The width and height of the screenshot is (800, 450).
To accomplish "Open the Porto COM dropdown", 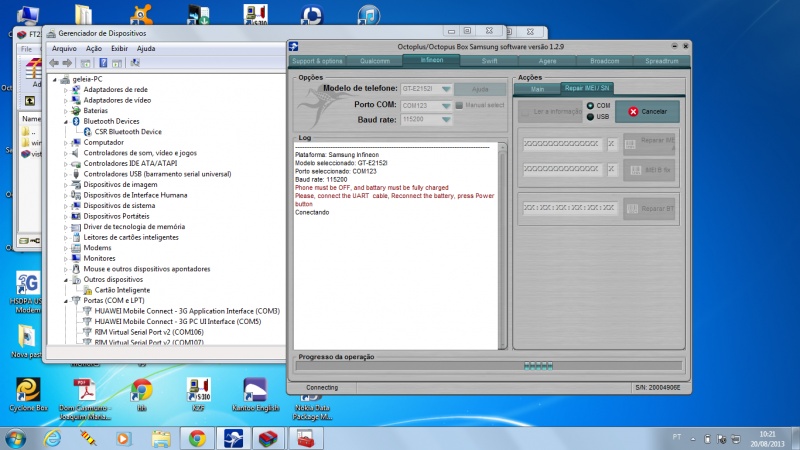I will tap(446, 106).
